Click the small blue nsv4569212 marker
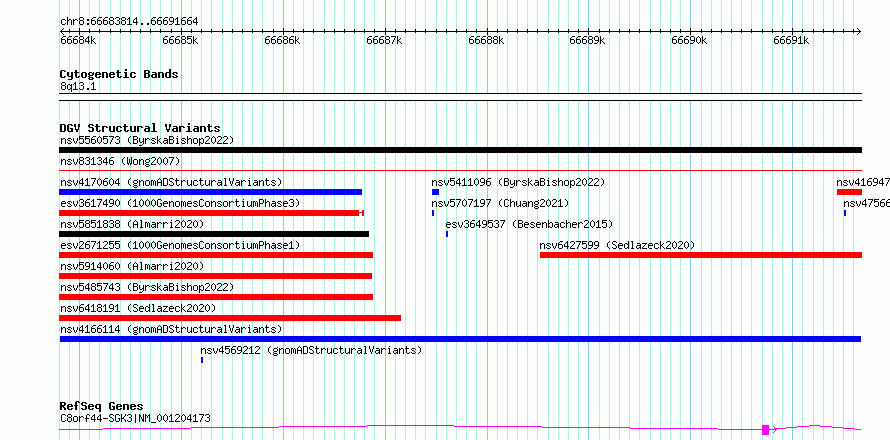 (201, 360)
